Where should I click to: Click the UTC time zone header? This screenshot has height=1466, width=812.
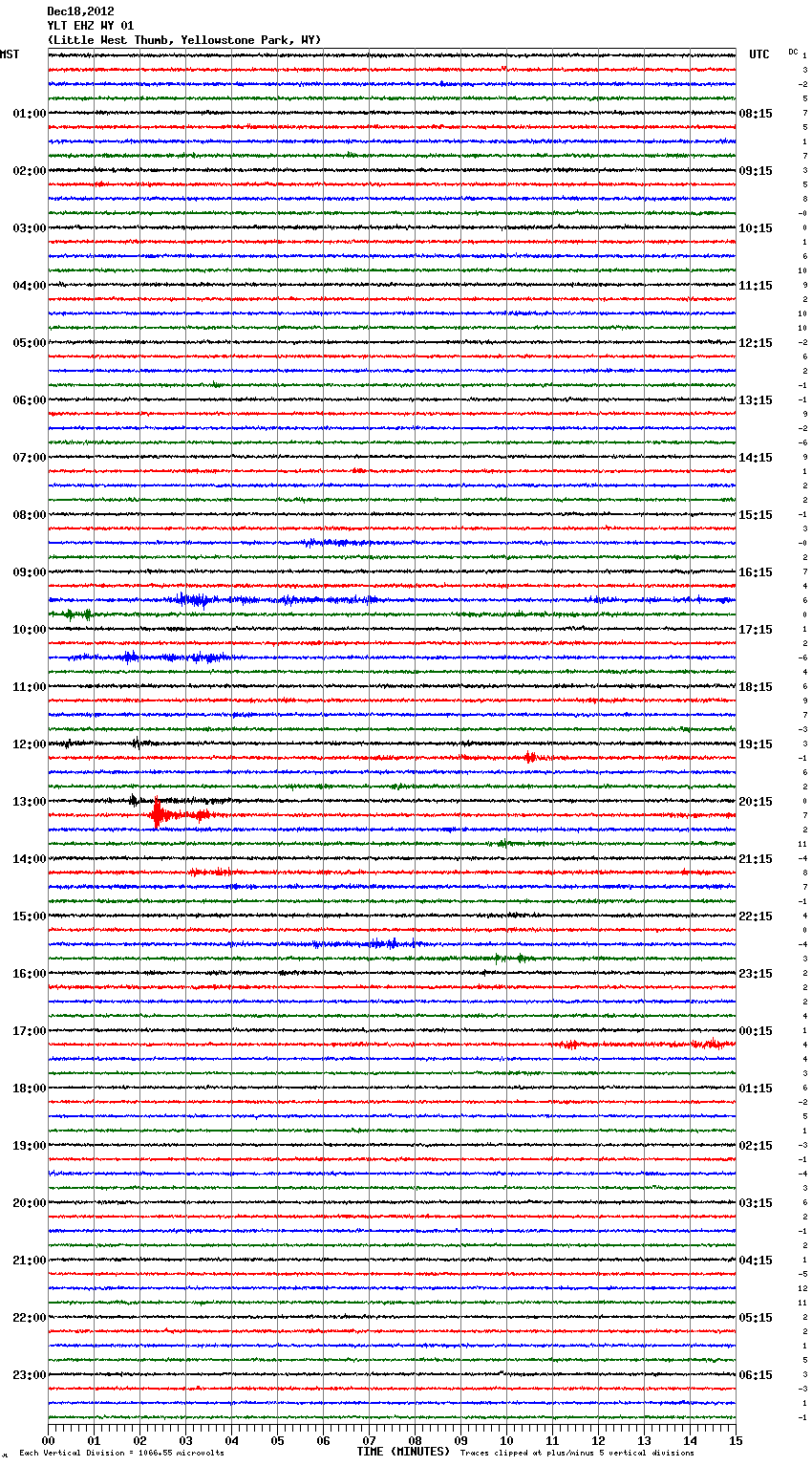pos(759,54)
